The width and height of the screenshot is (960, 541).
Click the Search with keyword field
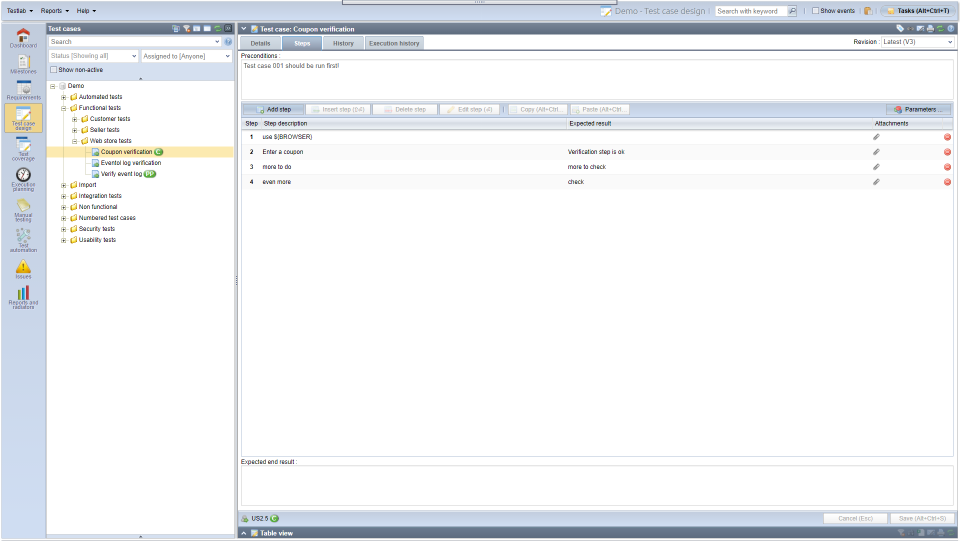[751, 11]
